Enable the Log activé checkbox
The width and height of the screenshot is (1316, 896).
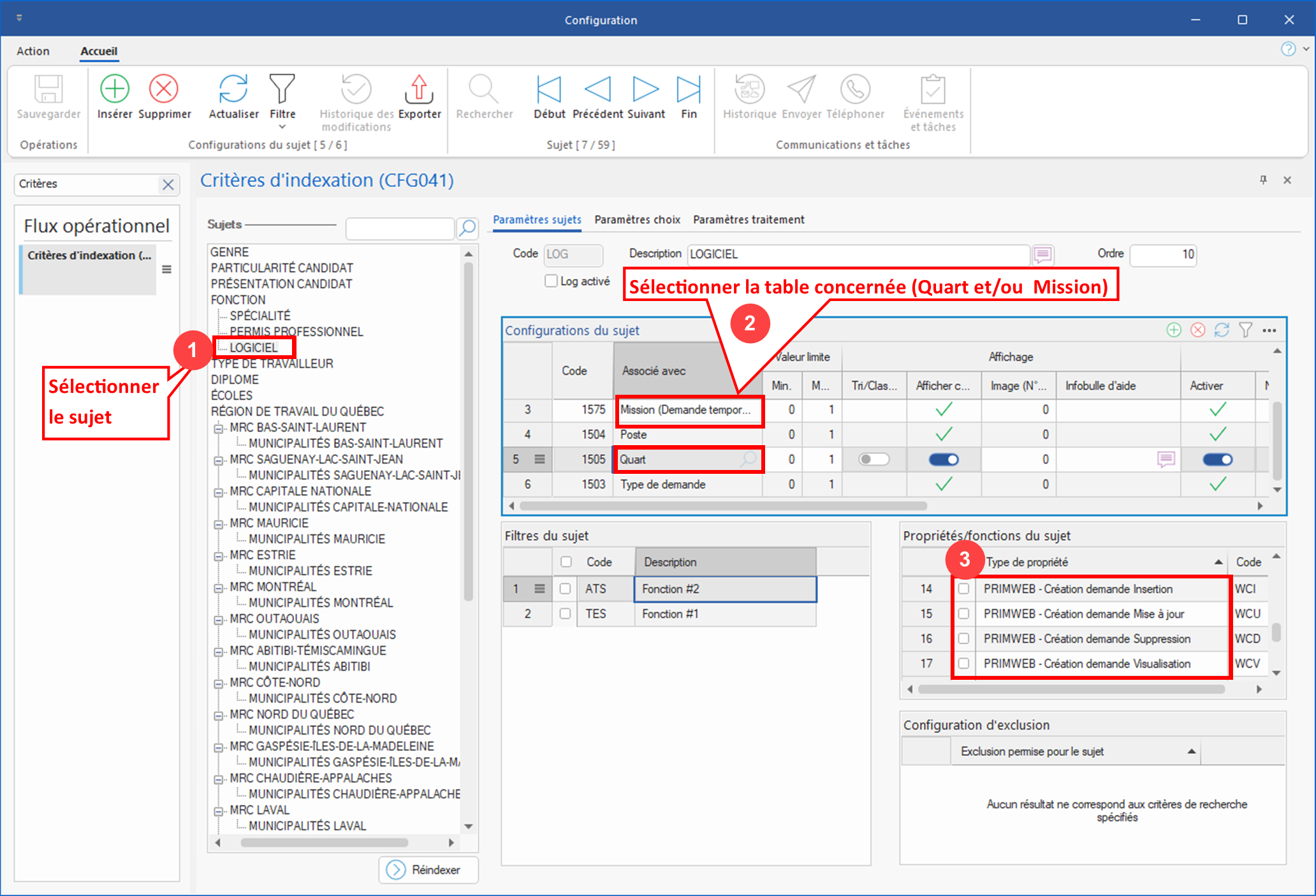coord(552,281)
